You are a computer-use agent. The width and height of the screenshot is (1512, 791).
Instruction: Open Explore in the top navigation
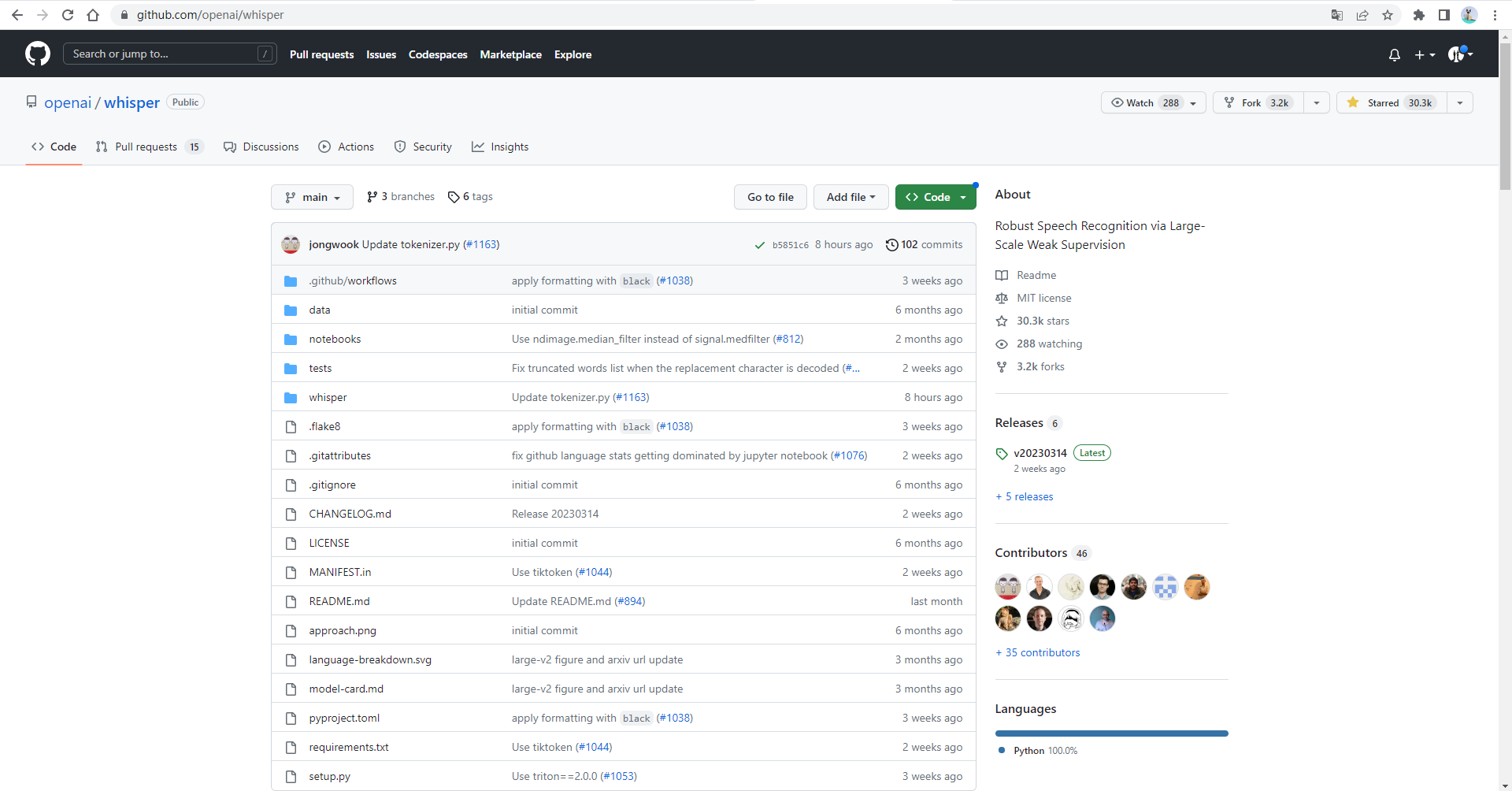[573, 54]
